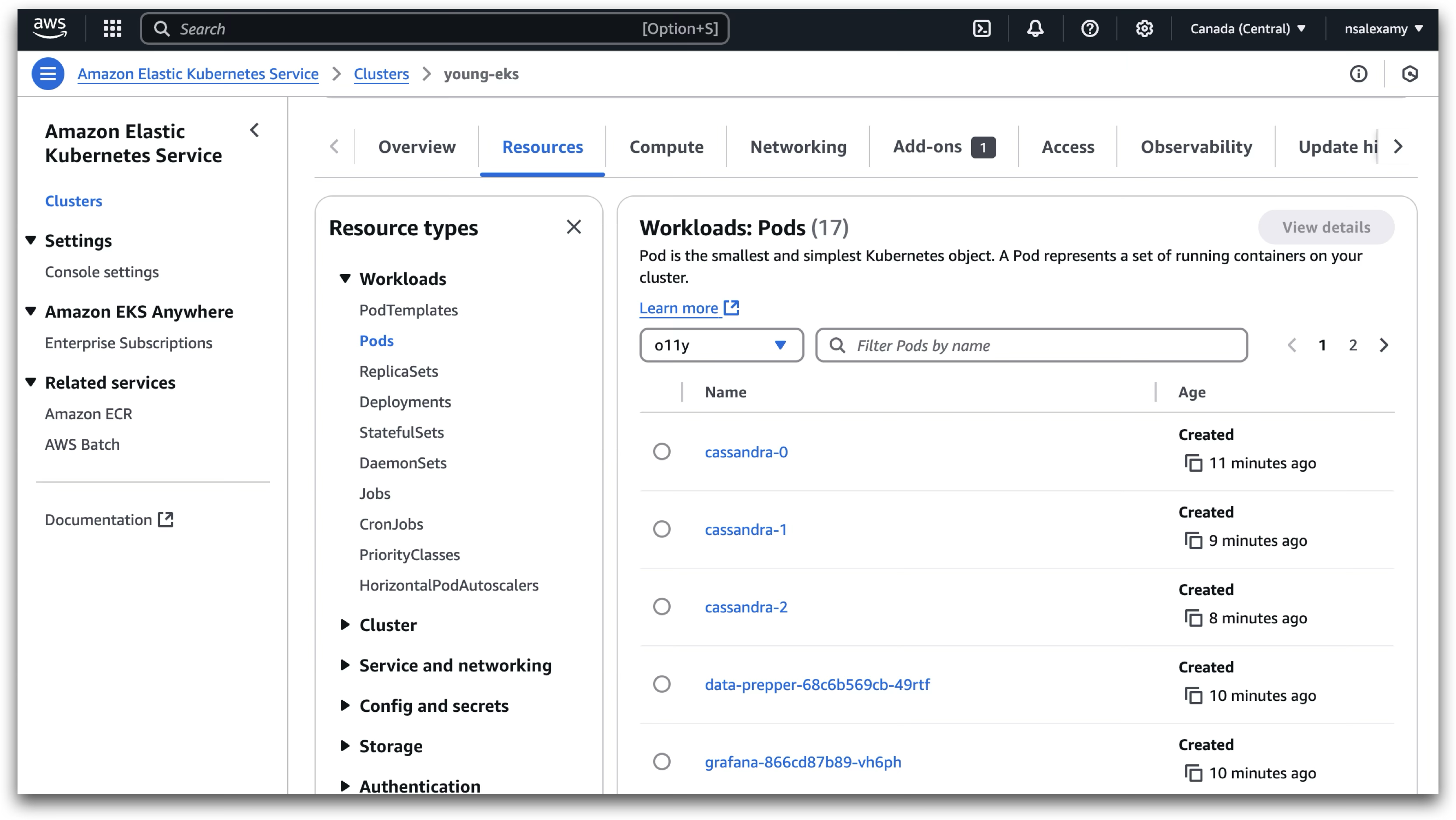The image size is (1456, 820).
Task: Go to page 2 of pods
Action: [1353, 345]
